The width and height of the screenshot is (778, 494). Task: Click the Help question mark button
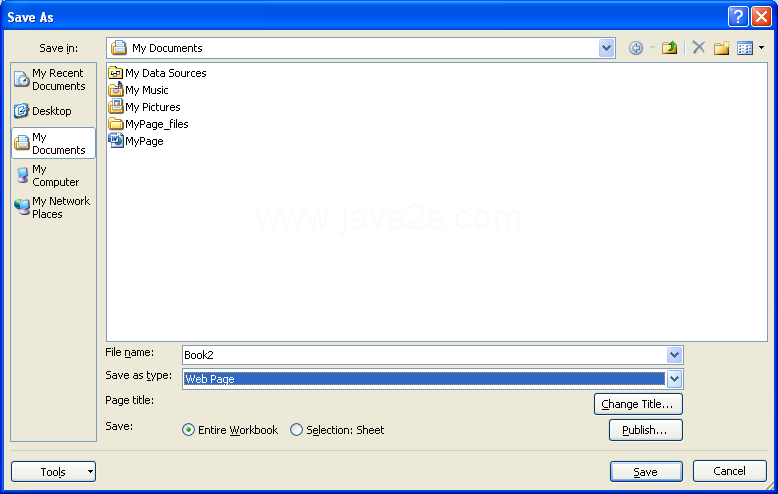pyautogui.click(x=738, y=17)
